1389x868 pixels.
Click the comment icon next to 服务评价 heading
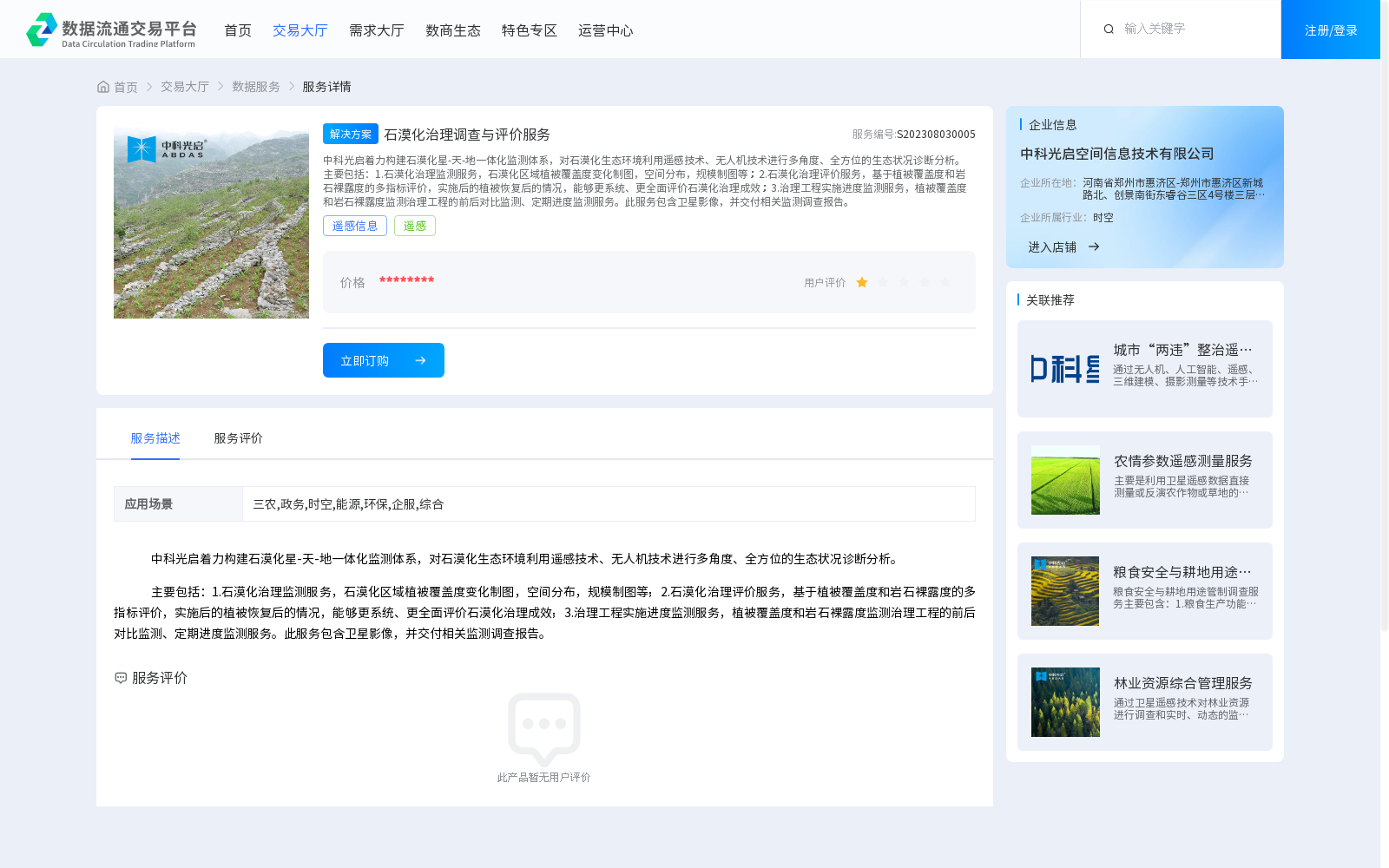tap(121, 678)
